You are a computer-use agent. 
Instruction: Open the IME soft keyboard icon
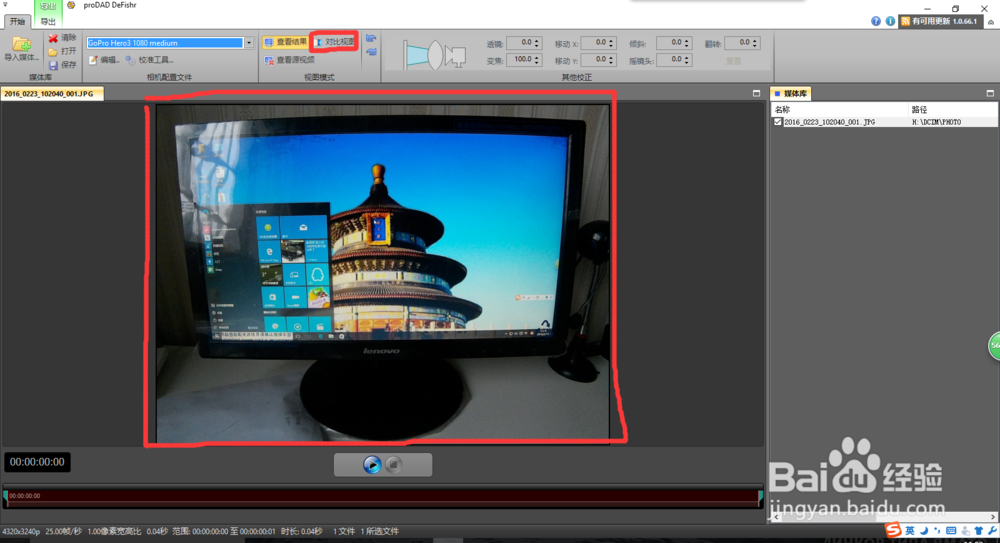[951, 531]
